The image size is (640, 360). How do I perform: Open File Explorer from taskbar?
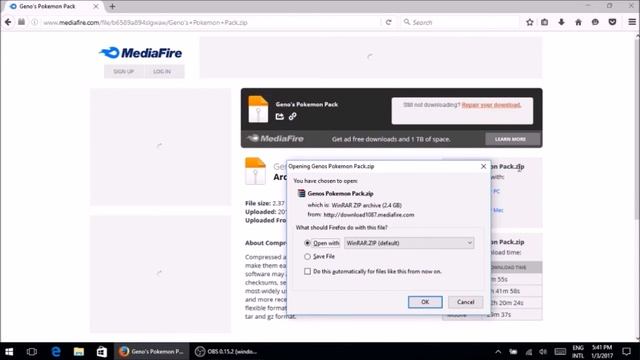(79, 351)
